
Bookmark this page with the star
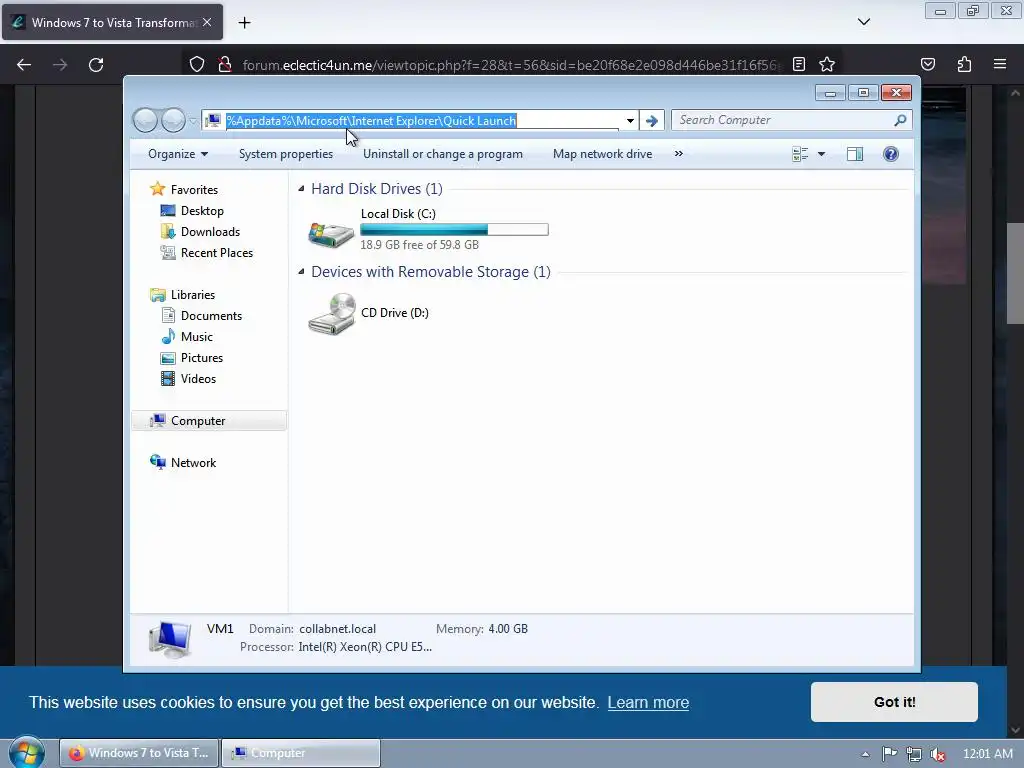[827, 64]
